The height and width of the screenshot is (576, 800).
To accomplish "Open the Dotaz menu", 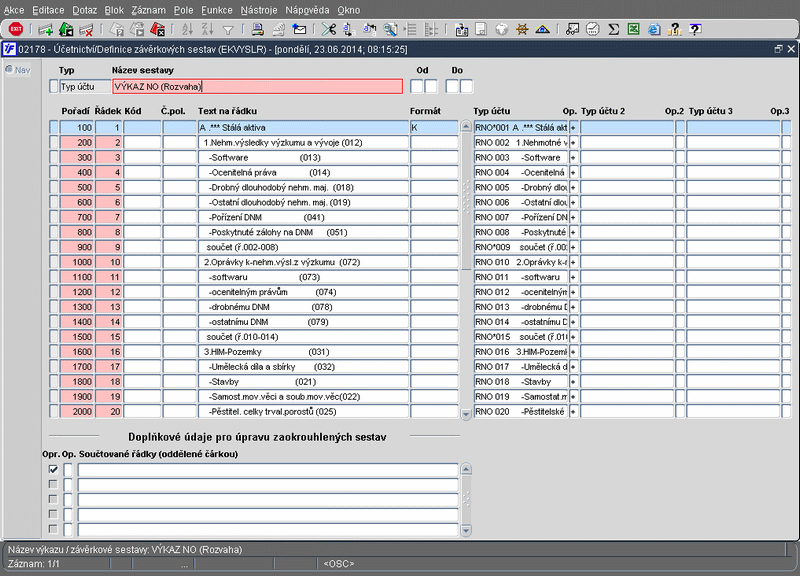I will pyautogui.click(x=84, y=10).
